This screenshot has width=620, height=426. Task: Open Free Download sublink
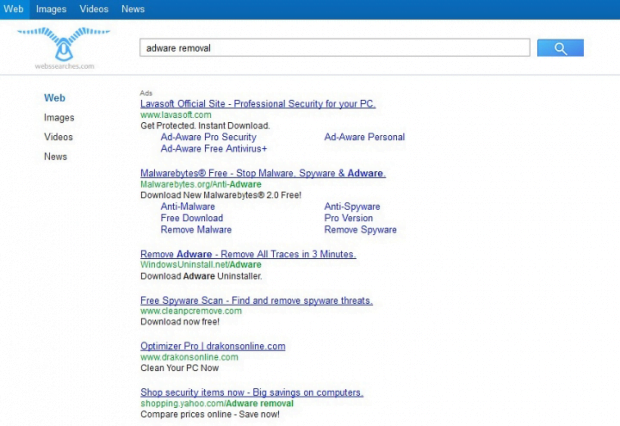192,218
